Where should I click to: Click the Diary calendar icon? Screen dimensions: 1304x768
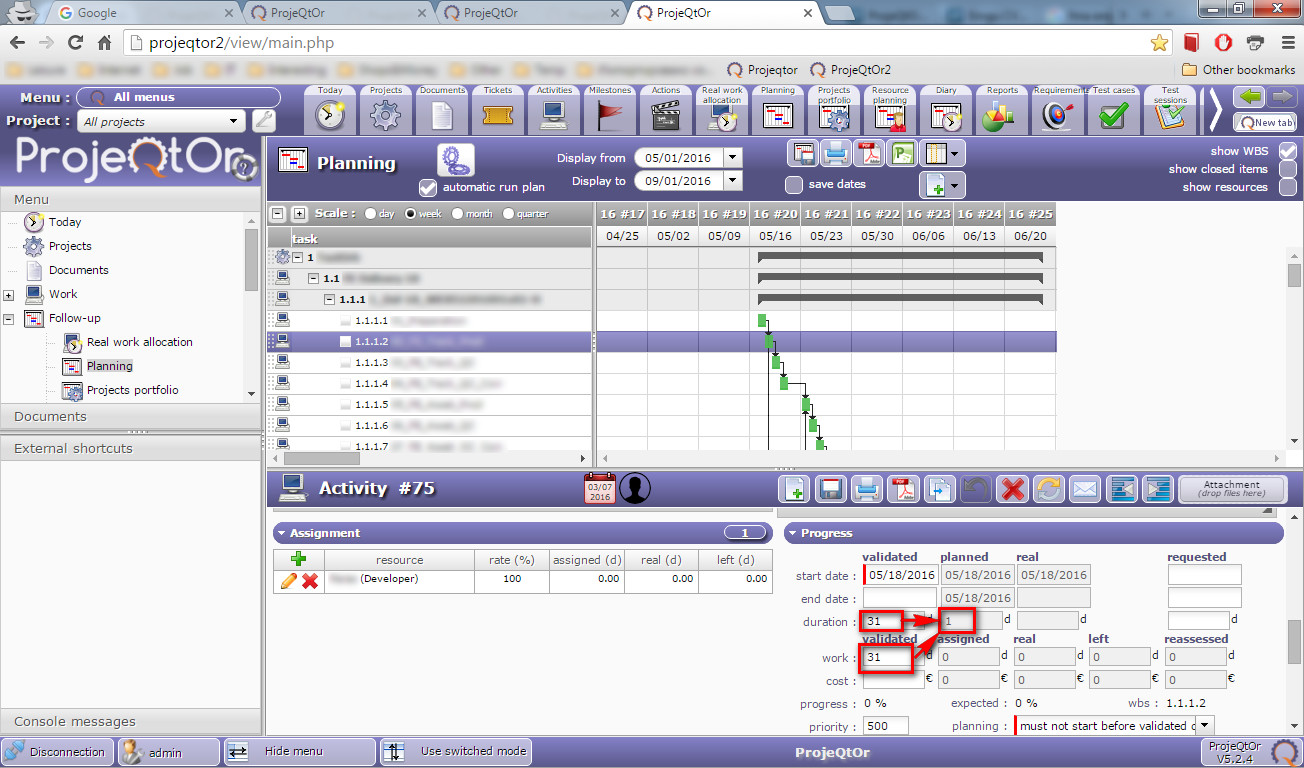946,111
